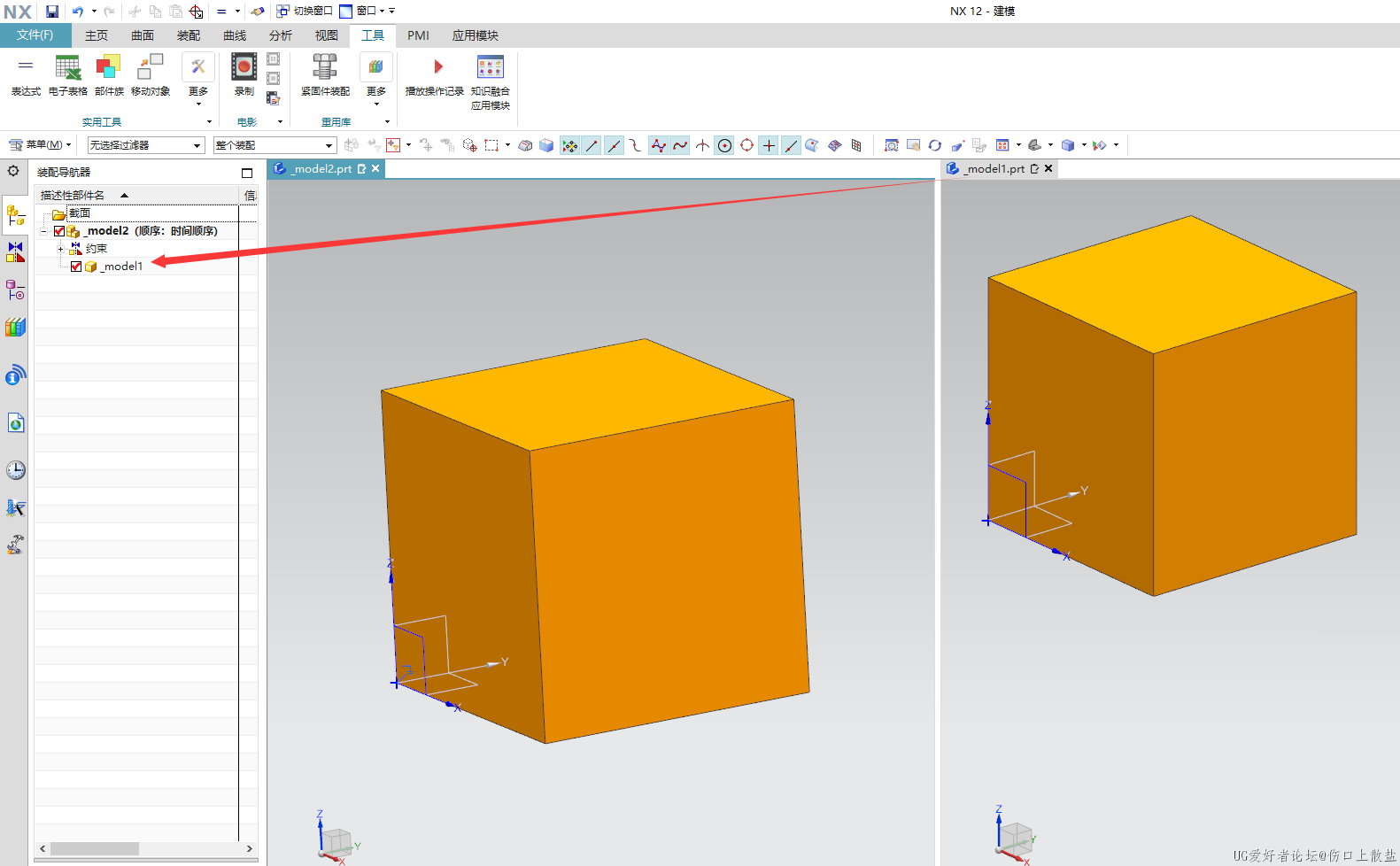Switch to the 曲面 surface tab

143,35
